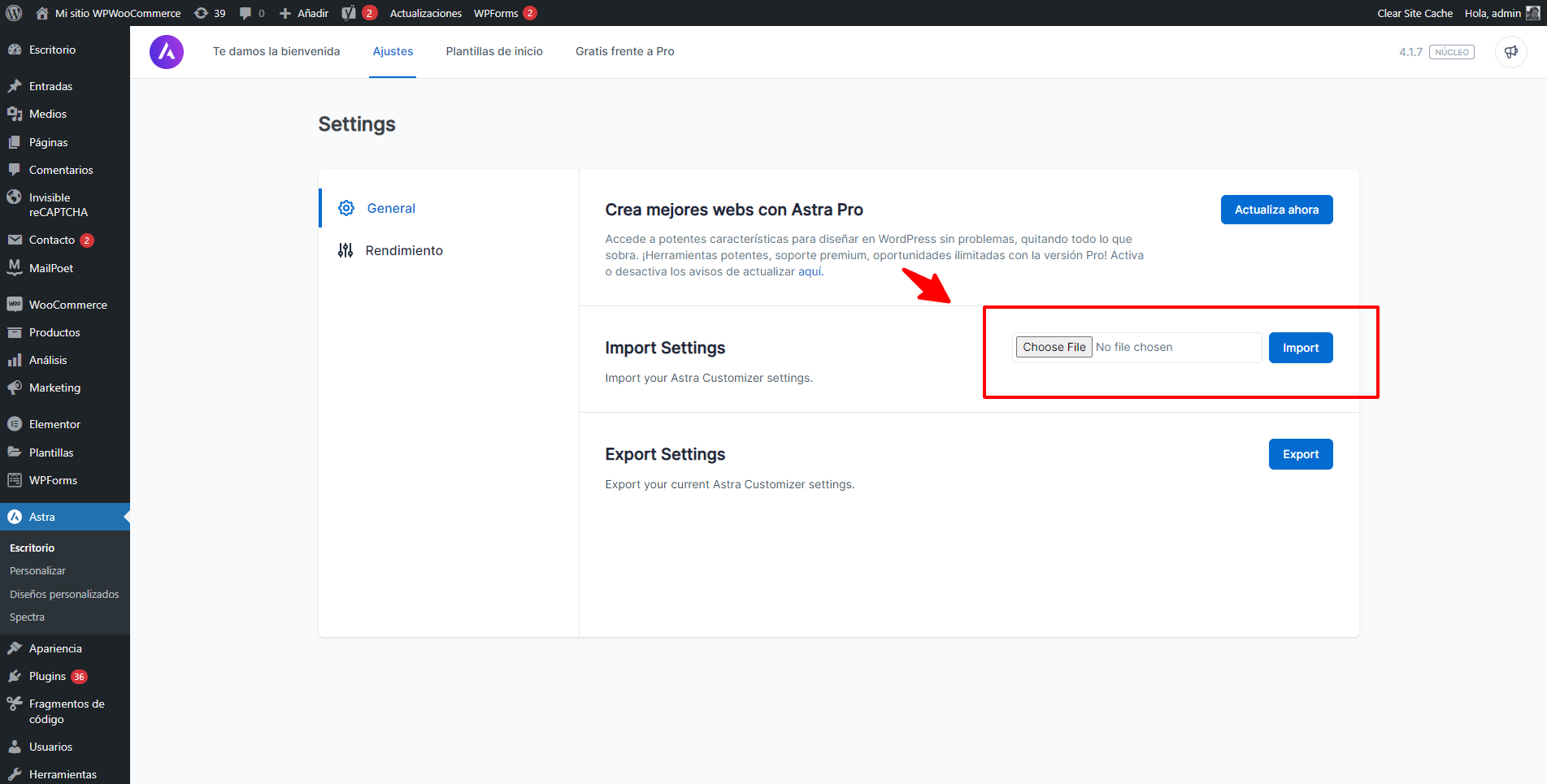Open Productos icon in sidebar
Image resolution: width=1547 pixels, height=784 pixels.
click(x=15, y=332)
